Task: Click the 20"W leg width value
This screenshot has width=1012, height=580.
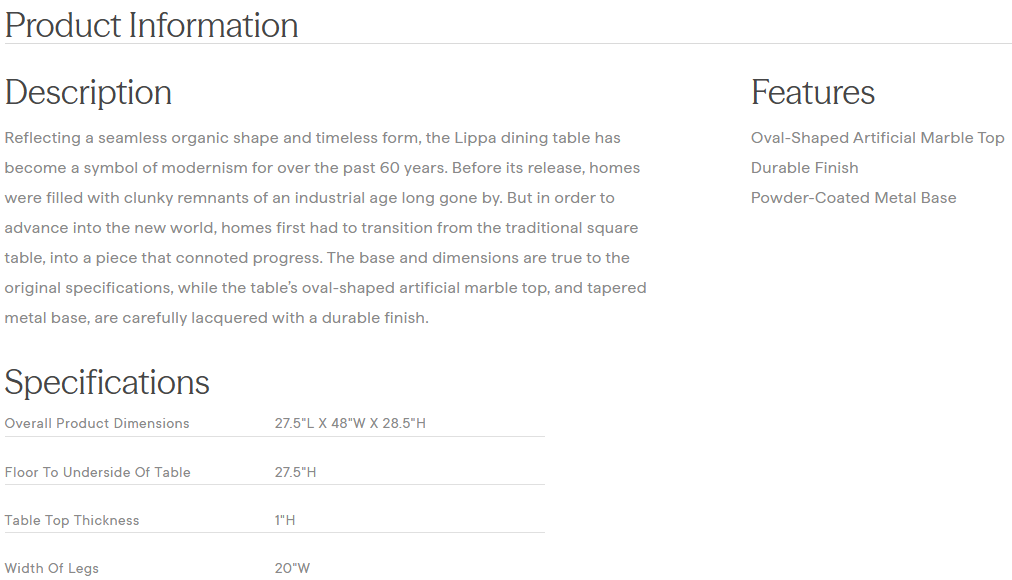Action: (292, 568)
